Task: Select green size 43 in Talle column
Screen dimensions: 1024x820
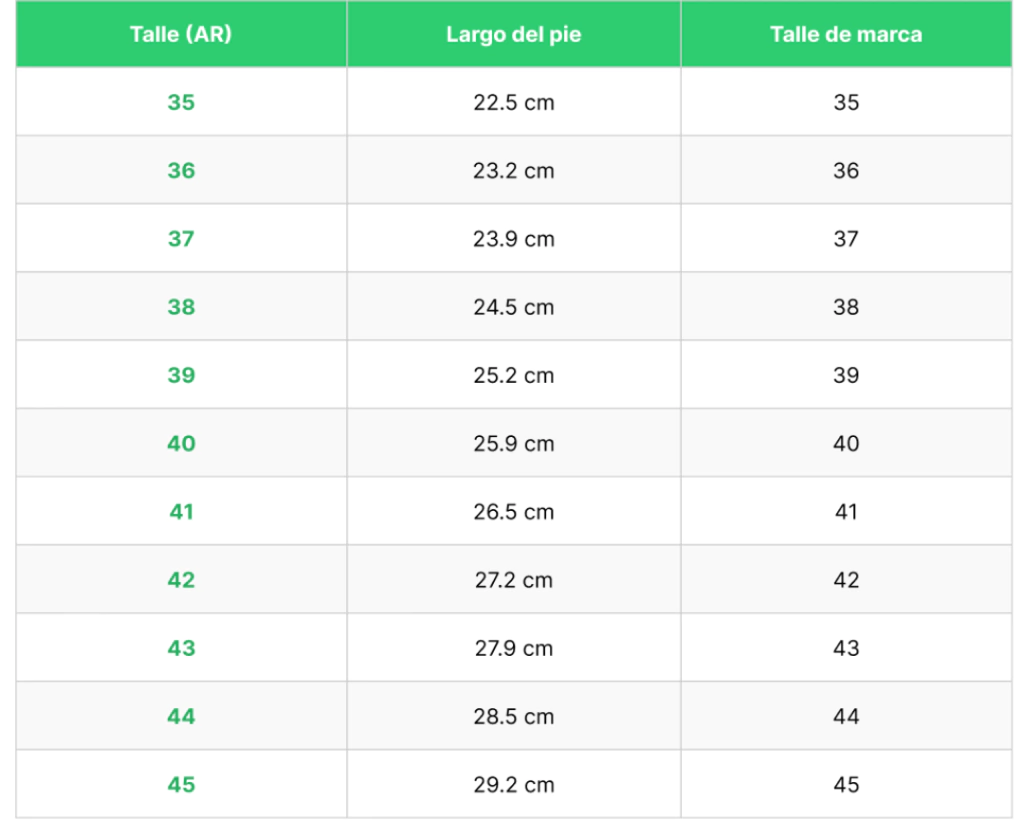Action: 181,648
